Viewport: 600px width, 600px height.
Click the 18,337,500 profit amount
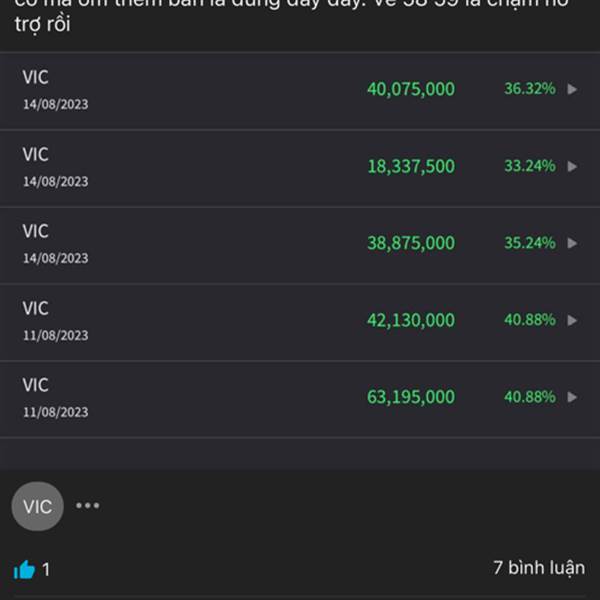point(411,166)
